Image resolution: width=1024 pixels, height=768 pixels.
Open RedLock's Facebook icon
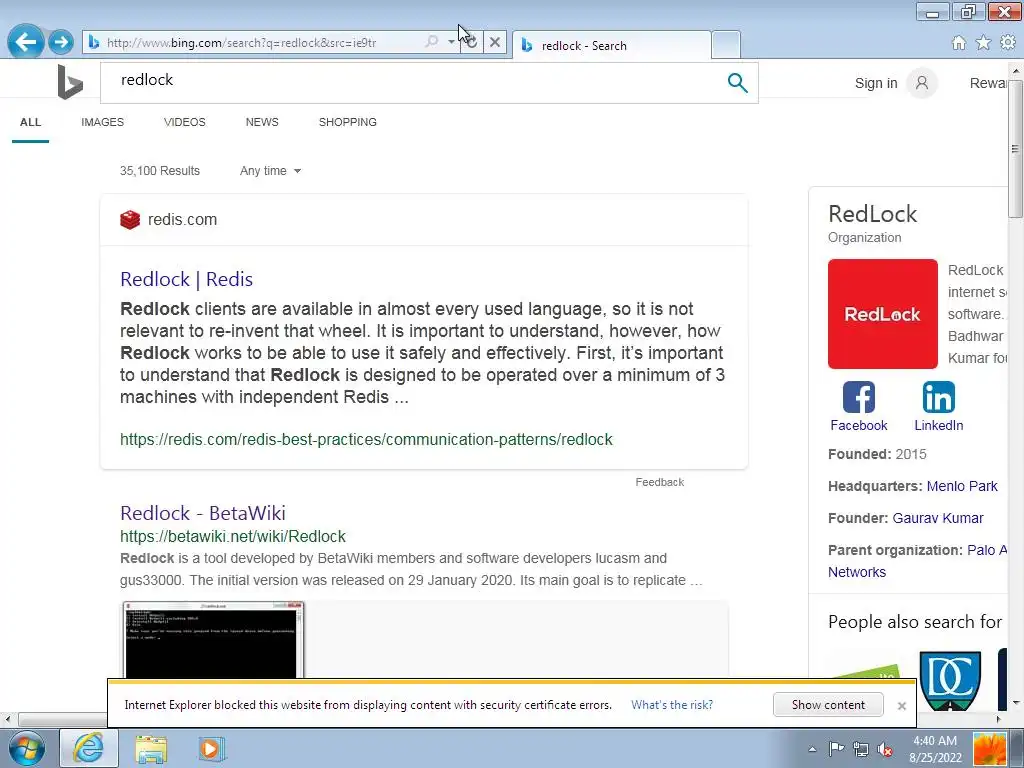[858, 397]
